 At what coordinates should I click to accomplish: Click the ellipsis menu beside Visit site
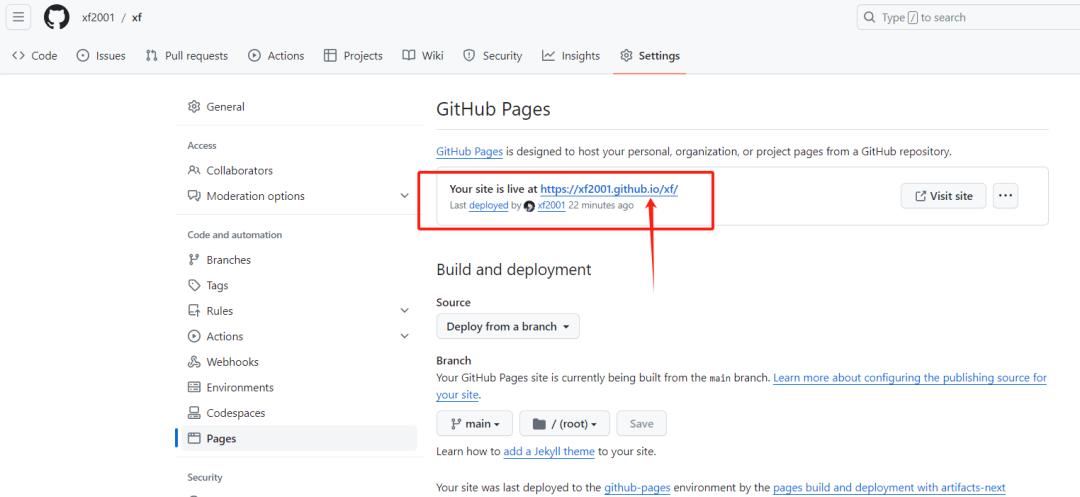[x=1005, y=196]
